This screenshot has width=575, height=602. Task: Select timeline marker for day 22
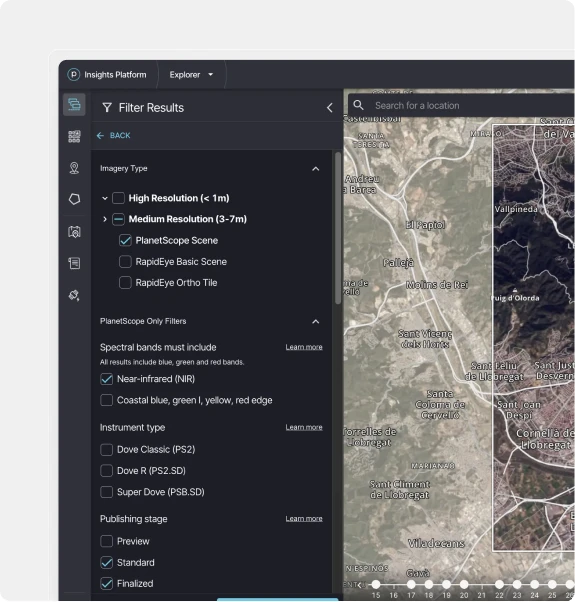pos(499,584)
